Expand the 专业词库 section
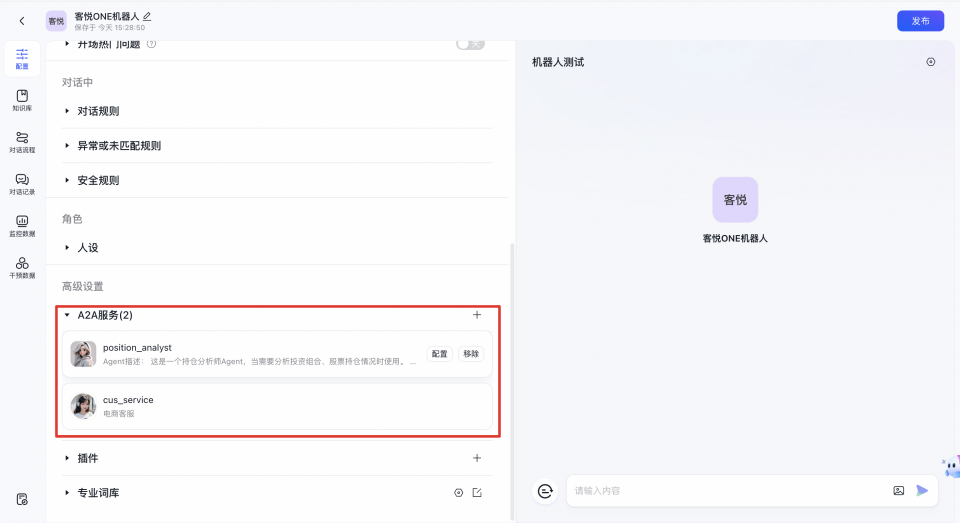960x523 pixels. point(67,492)
